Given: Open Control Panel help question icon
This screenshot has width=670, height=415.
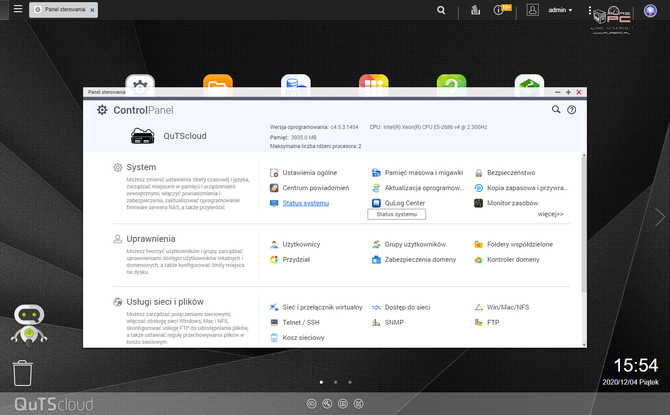Looking at the screenshot, I should [571, 110].
